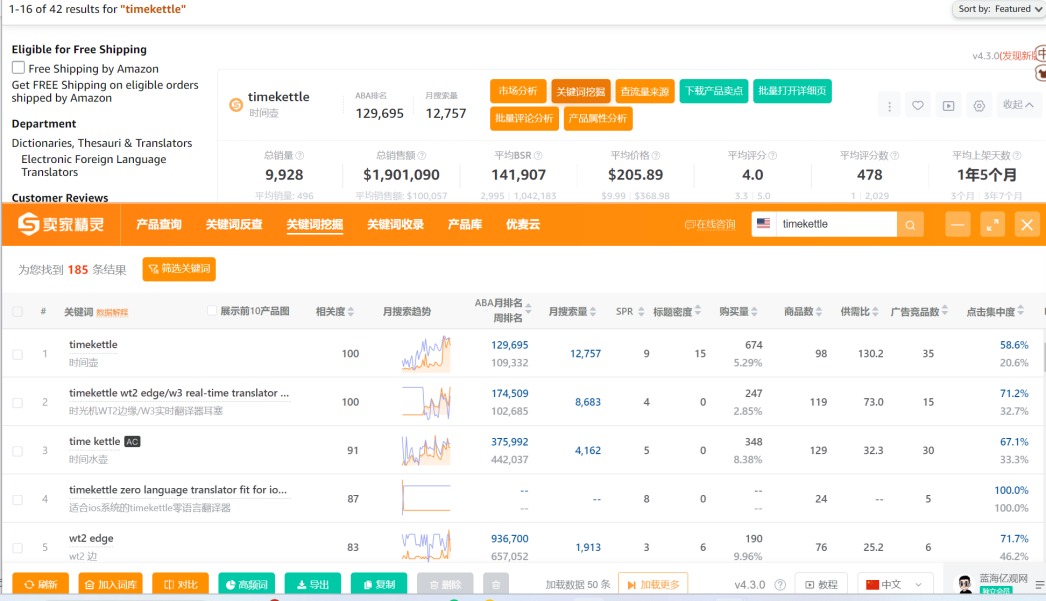Check Free Shipping by Amazon checkbox
The height and width of the screenshot is (601, 1046).
pyautogui.click(x=18, y=68)
